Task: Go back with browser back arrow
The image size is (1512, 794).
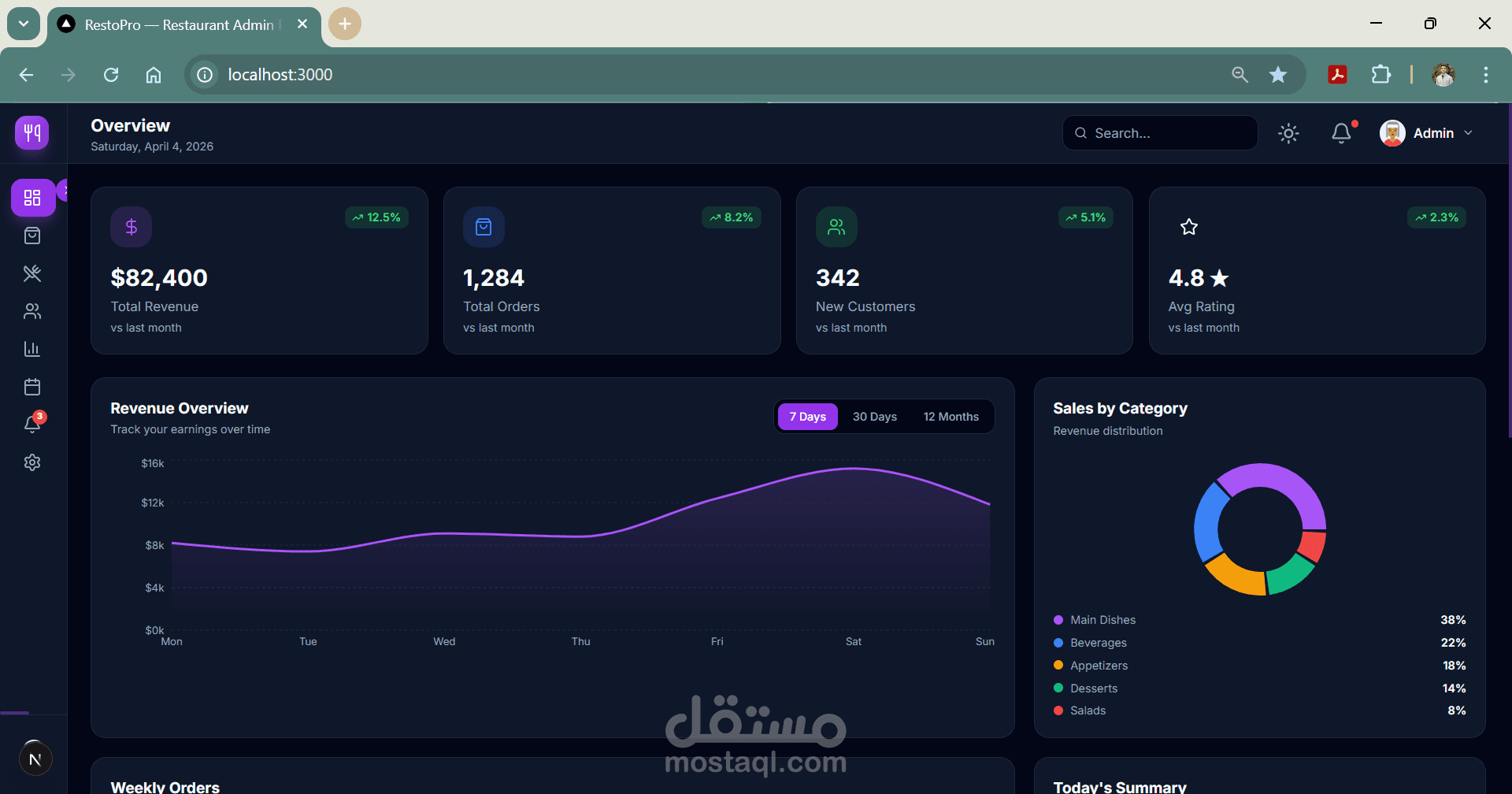Action: [x=26, y=75]
